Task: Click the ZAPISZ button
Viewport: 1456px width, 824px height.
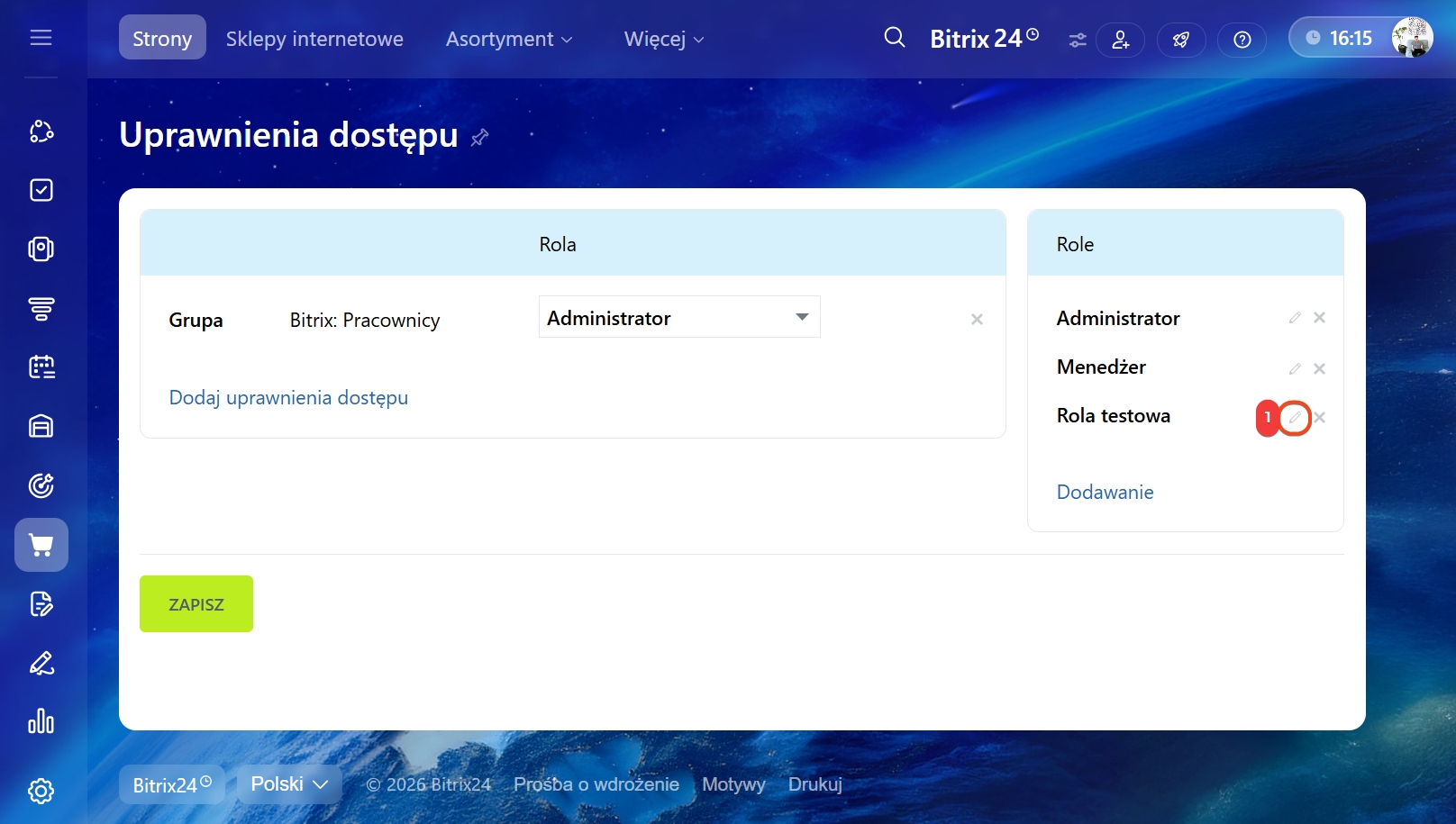Action: 196,604
